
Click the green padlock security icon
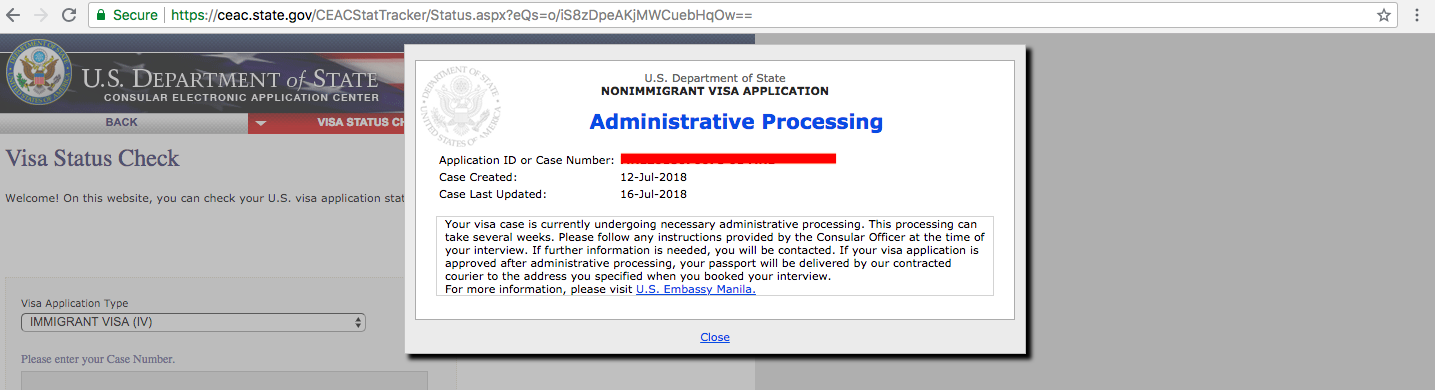[101, 16]
